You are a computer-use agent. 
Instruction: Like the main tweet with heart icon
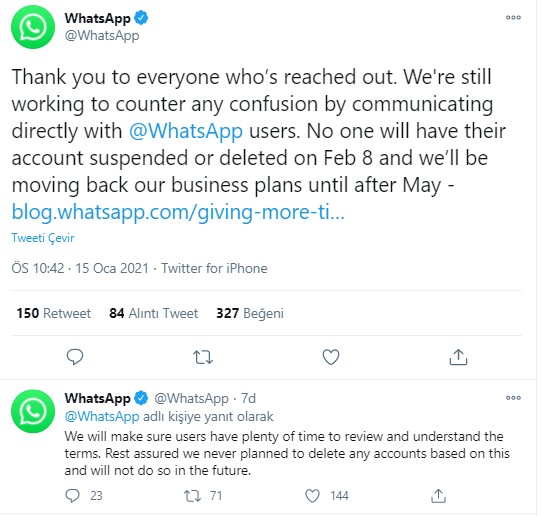tap(331, 357)
